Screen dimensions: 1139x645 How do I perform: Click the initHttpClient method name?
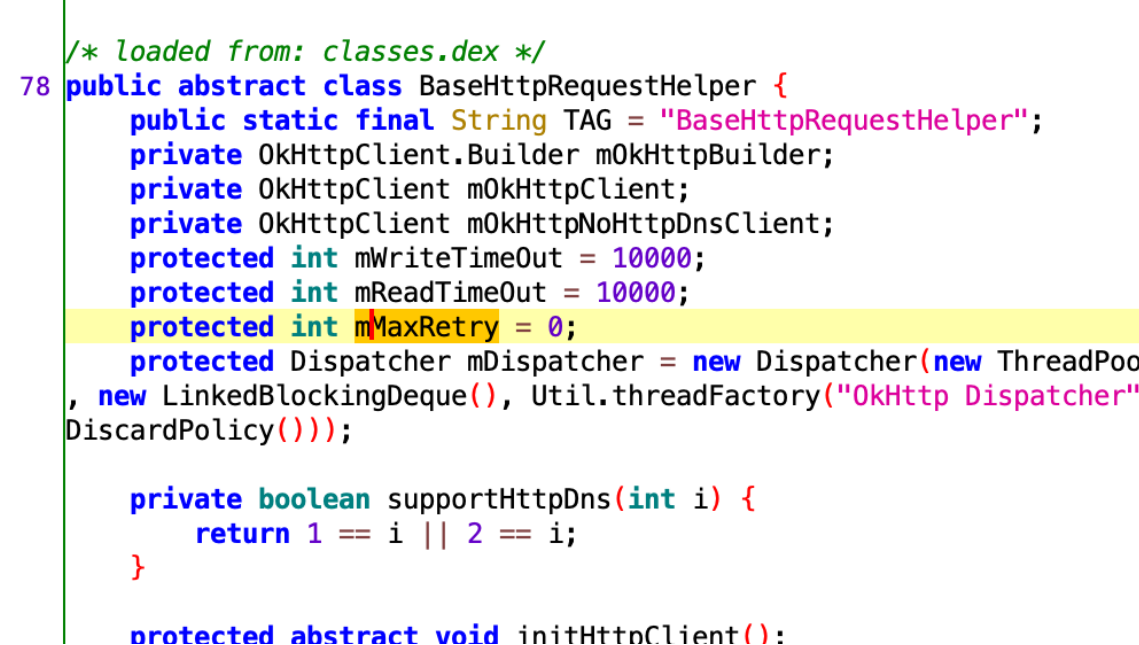pyautogui.click(x=628, y=636)
